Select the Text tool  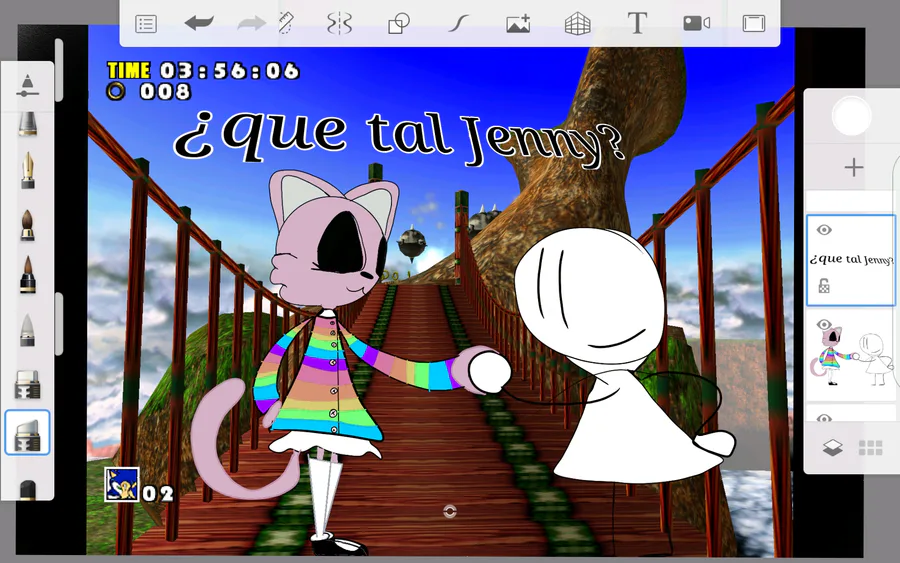(x=637, y=24)
